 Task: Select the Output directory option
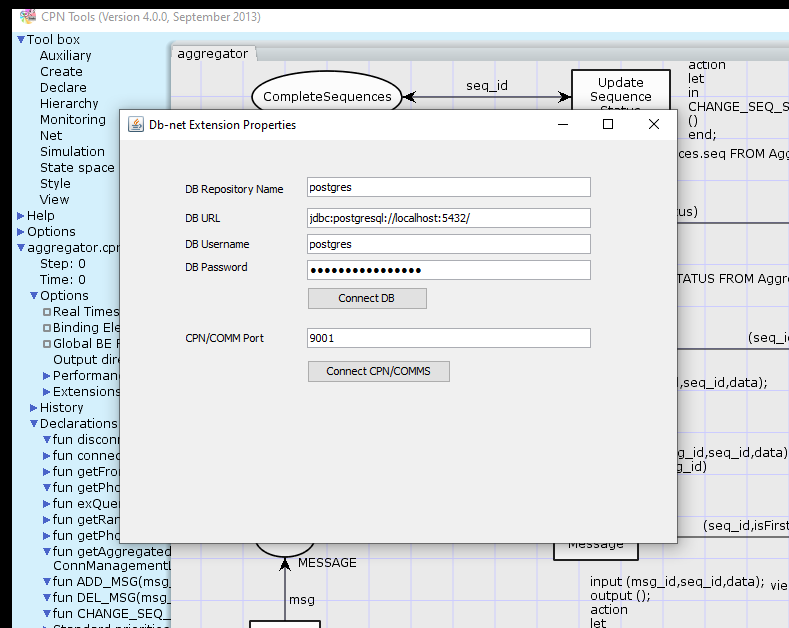click(86, 360)
